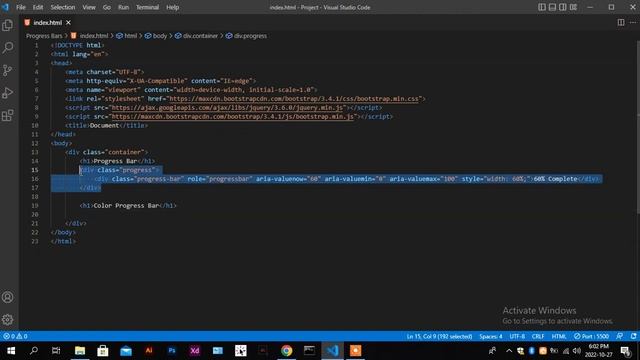Open the bootstrap.min.js script link

click(233, 117)
